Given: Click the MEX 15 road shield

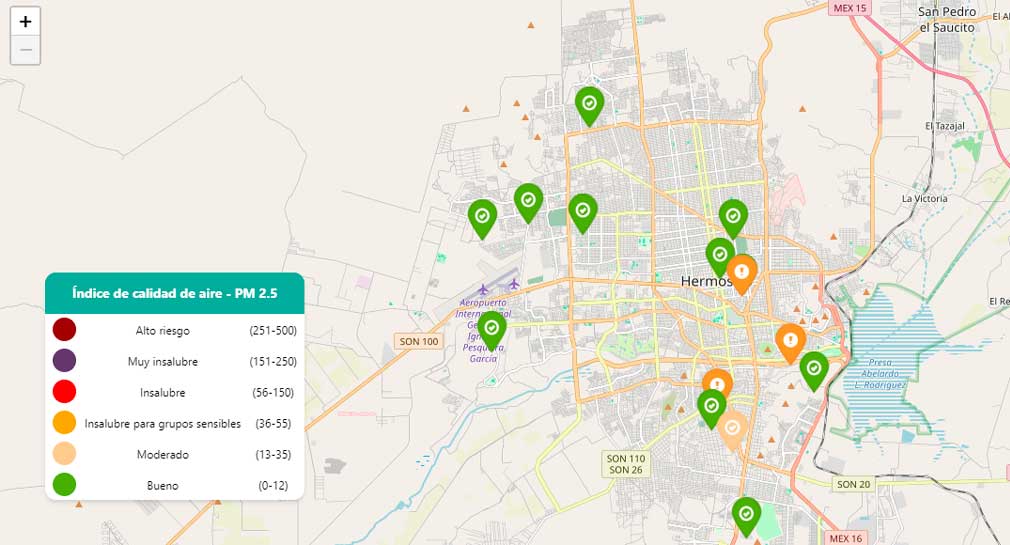Looking at the screenshot, I should (850, 8).
